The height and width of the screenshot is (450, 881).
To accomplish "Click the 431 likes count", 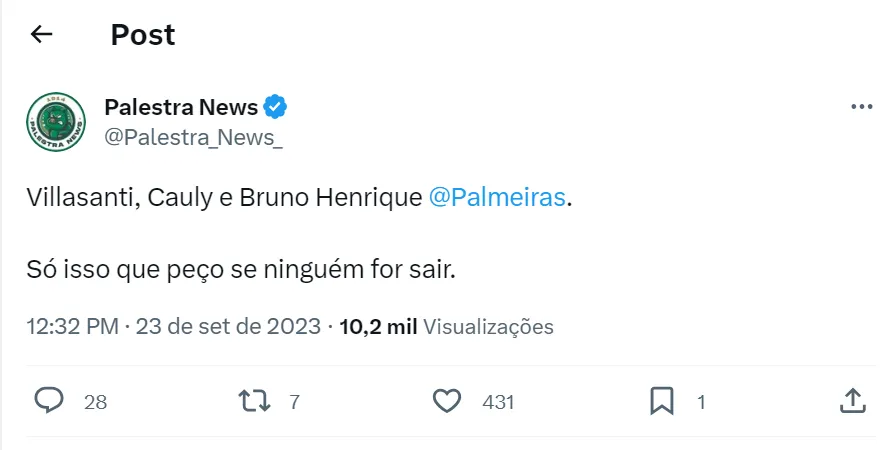I will [498, 402].
